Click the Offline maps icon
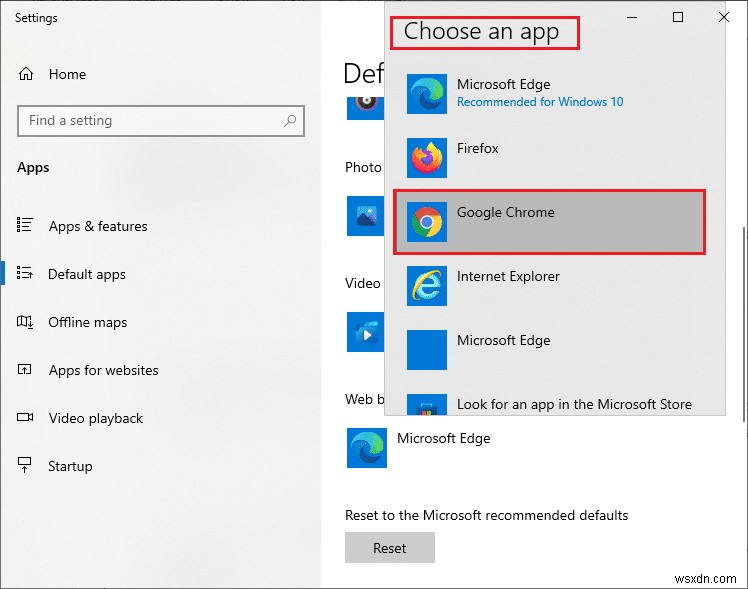 tap(25, 321)
